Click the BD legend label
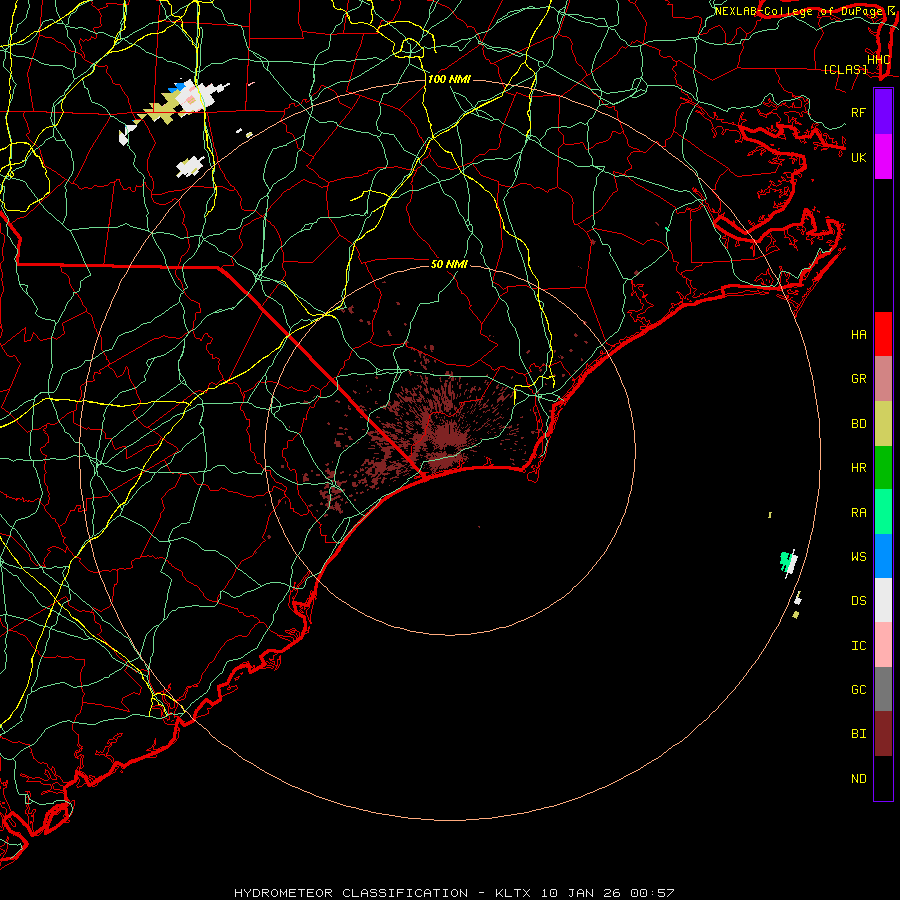Image resolution: width=900 pixels, height=900 pixels. (x=858, y=424)
